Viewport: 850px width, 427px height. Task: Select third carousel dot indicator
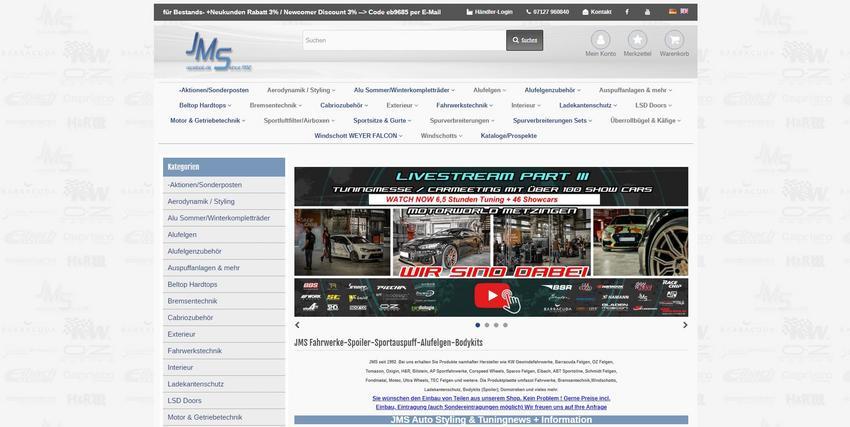(x=496, y=325)
